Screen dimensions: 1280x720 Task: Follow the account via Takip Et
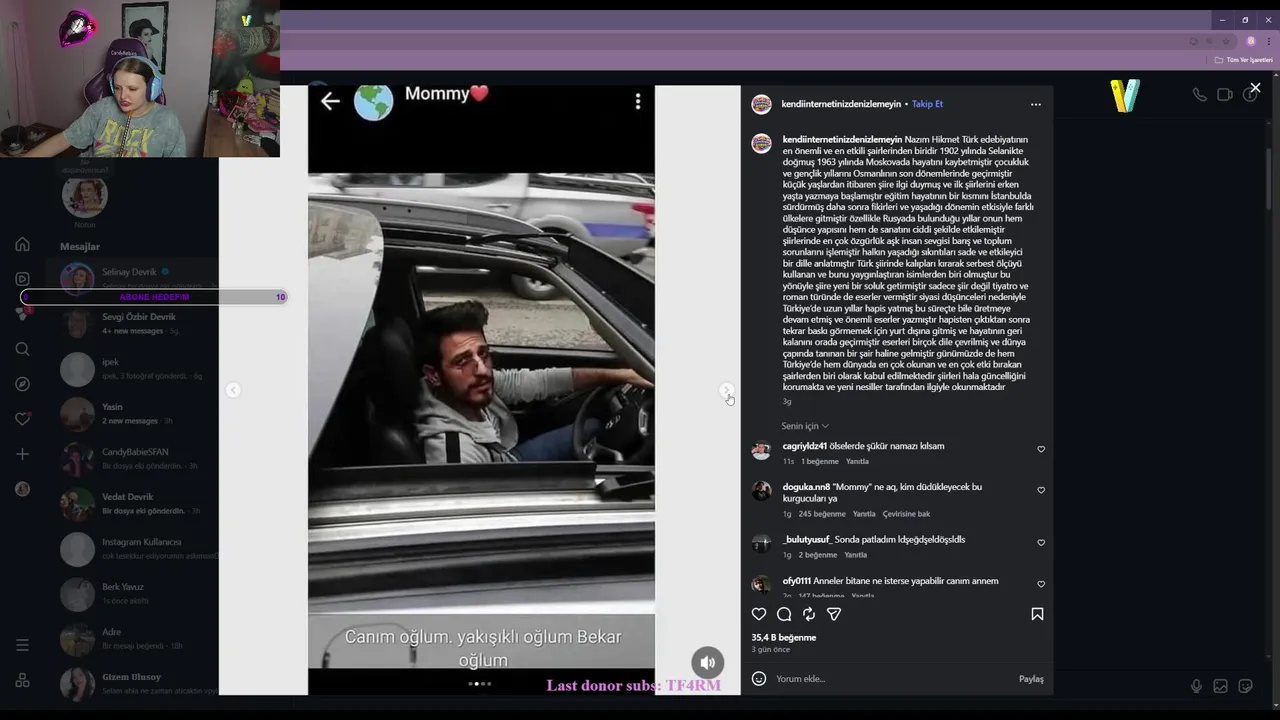tap(927, 104)
